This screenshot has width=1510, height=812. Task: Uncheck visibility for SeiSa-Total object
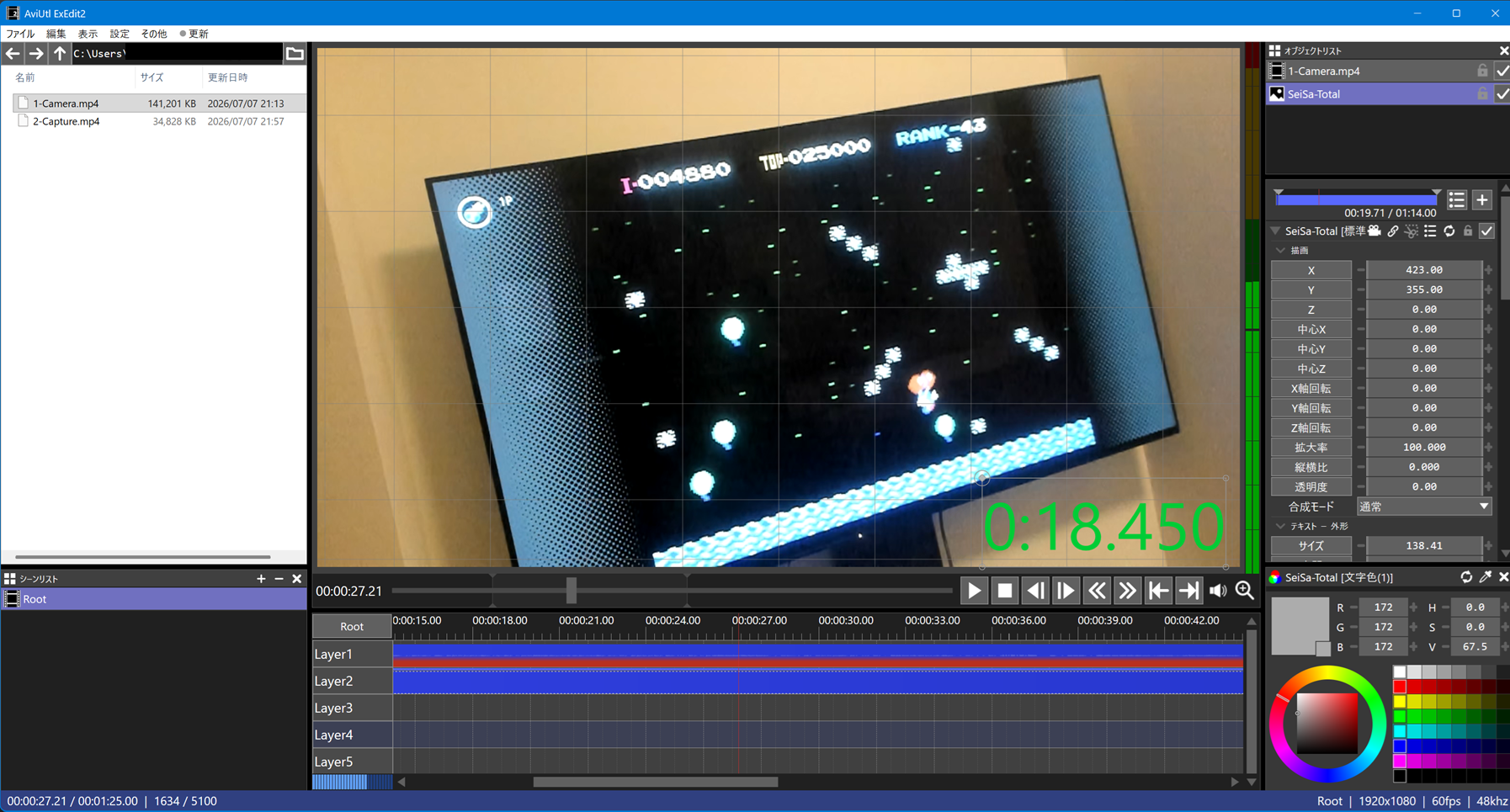[x=1502, y=94]
